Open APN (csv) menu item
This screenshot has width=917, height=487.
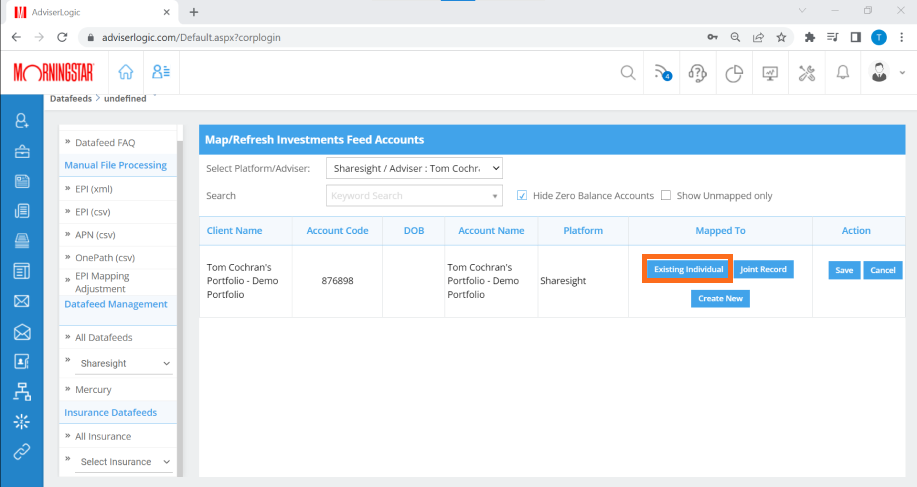[95, 234]
